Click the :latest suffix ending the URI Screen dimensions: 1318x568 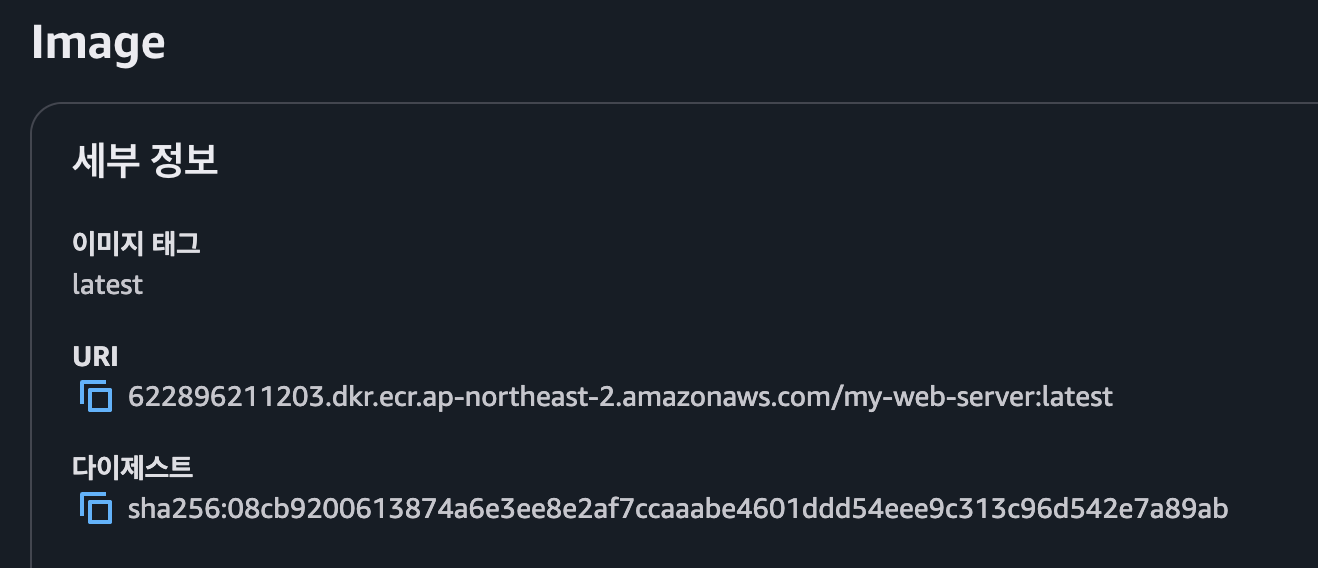point(1076,397)
